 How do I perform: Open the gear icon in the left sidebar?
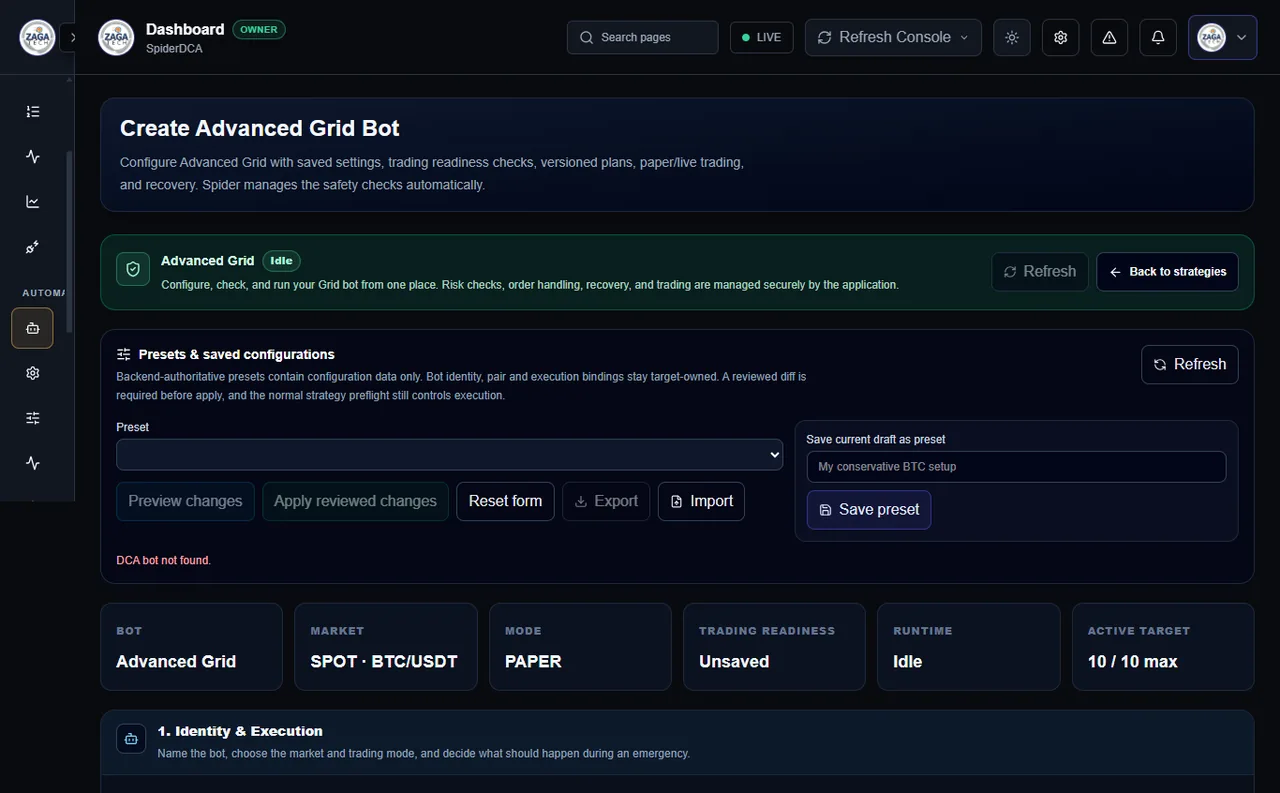tap(33, 373)
